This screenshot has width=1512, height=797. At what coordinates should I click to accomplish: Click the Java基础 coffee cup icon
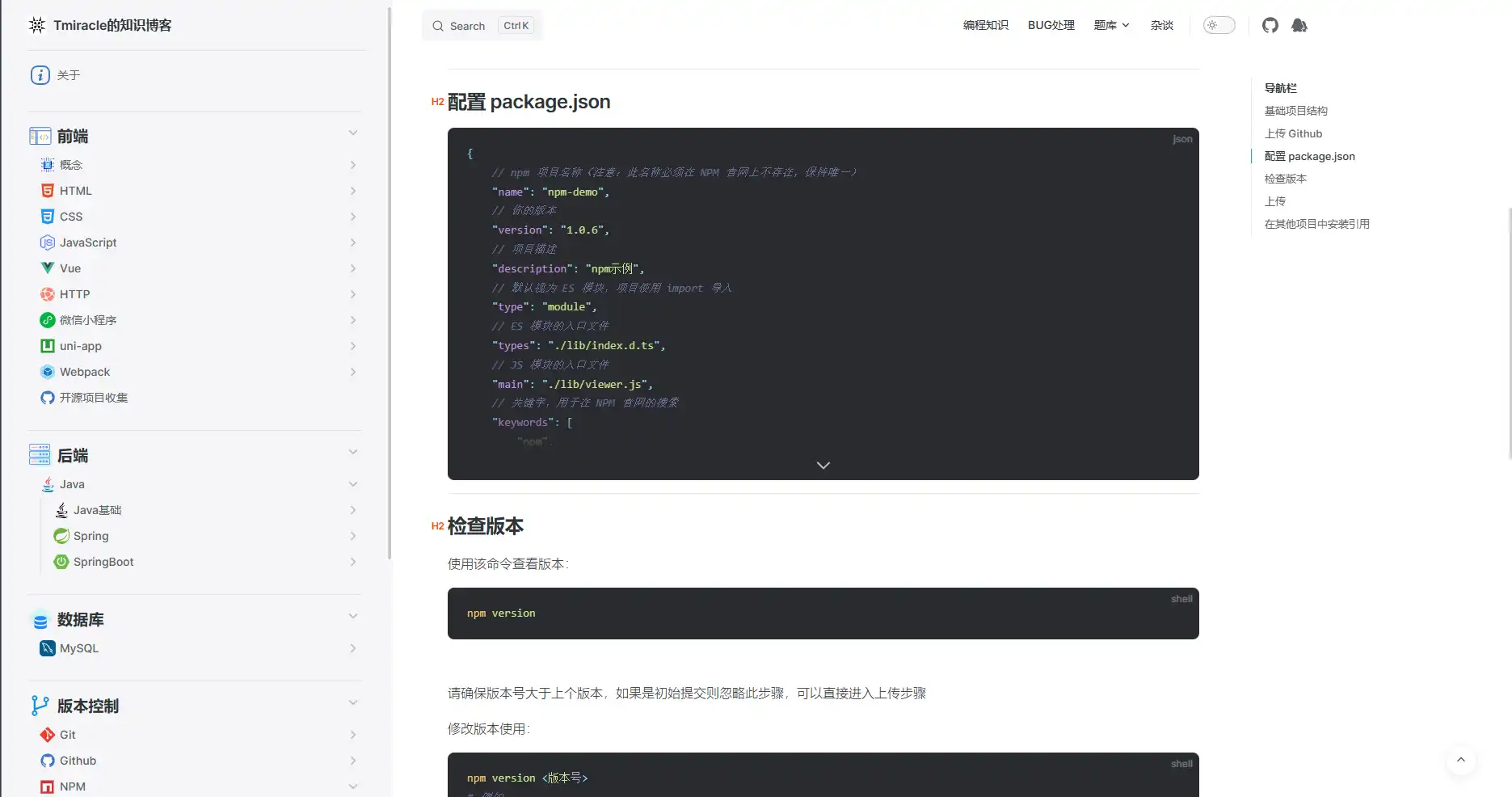tap(61, 510)
